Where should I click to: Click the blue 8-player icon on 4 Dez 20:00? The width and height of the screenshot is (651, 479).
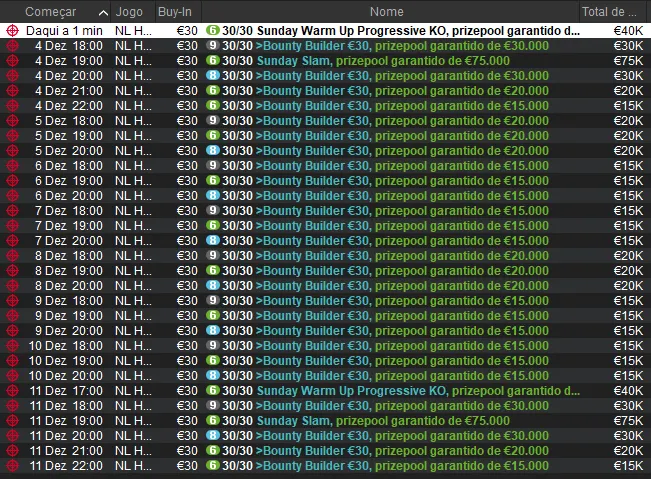click(x=212, y=76)
